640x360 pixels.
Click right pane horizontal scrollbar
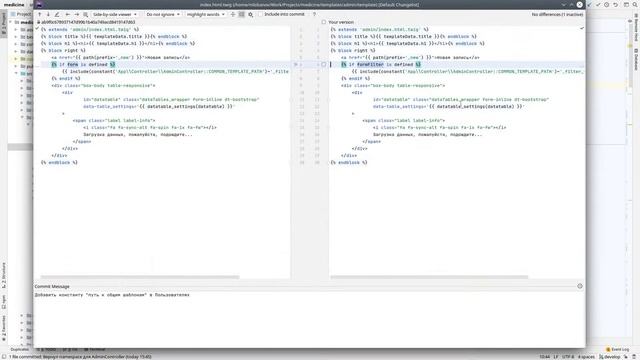coord(429,277)
